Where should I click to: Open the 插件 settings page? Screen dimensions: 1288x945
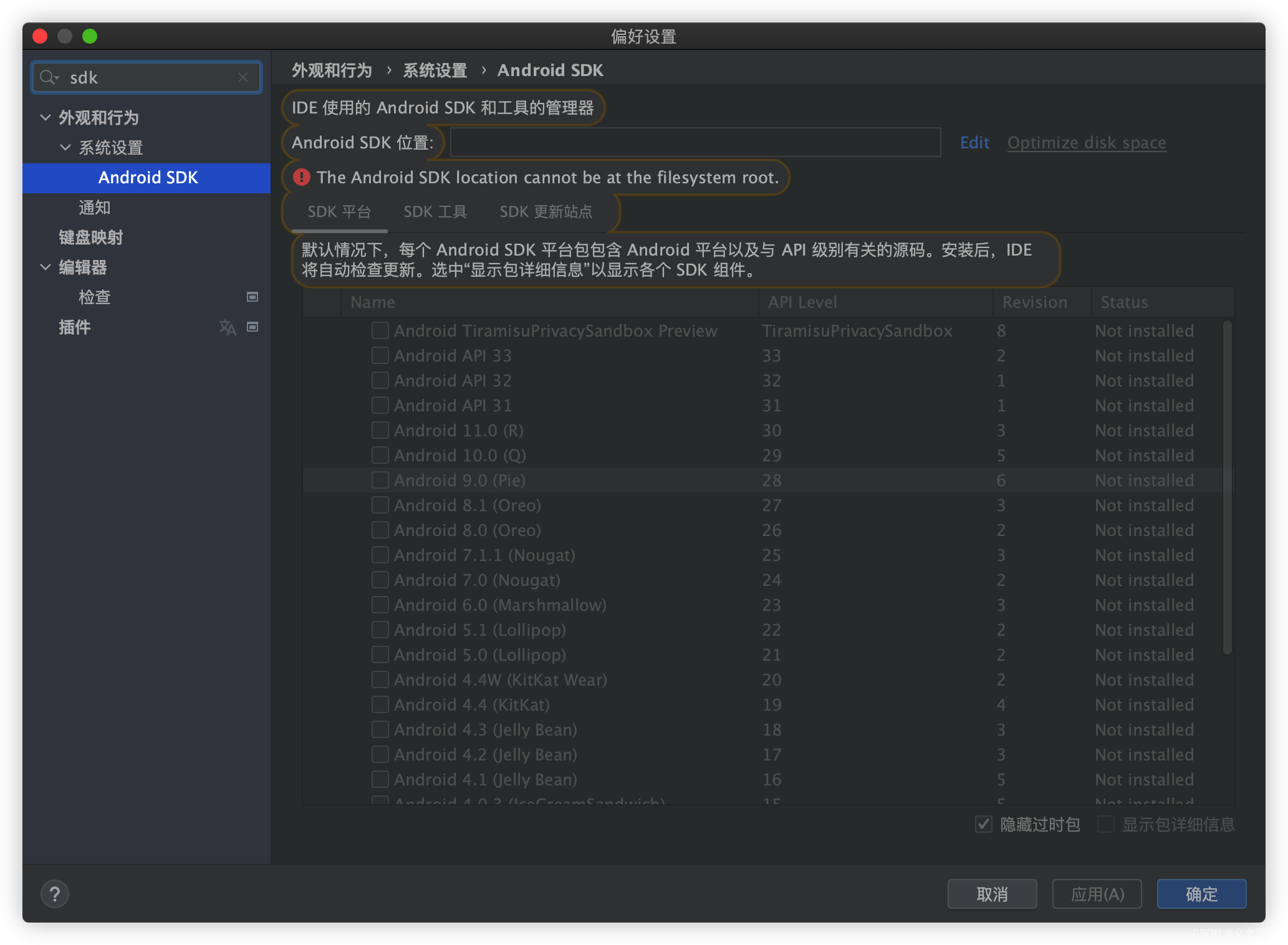(75, 327)
